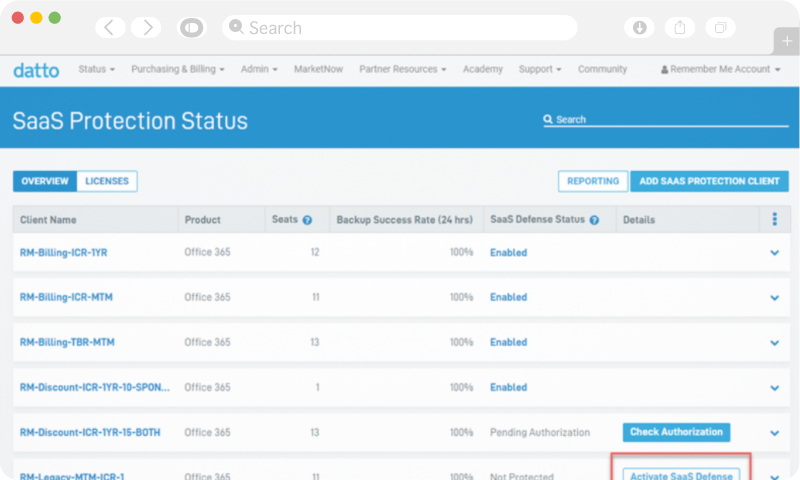The image size is (800, 480).
Task: Click the SaaS Defense Status help icon
Action: click(594, 220)
